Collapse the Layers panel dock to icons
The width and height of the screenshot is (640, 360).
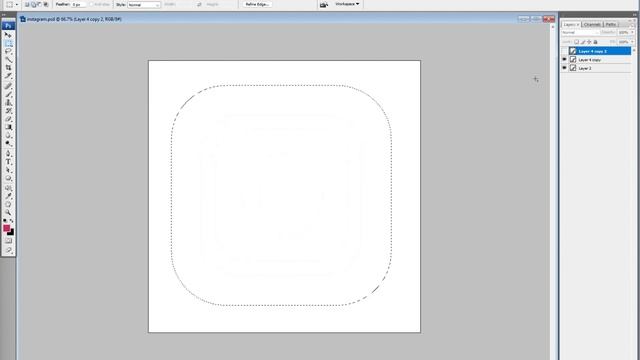click(634, 15)
